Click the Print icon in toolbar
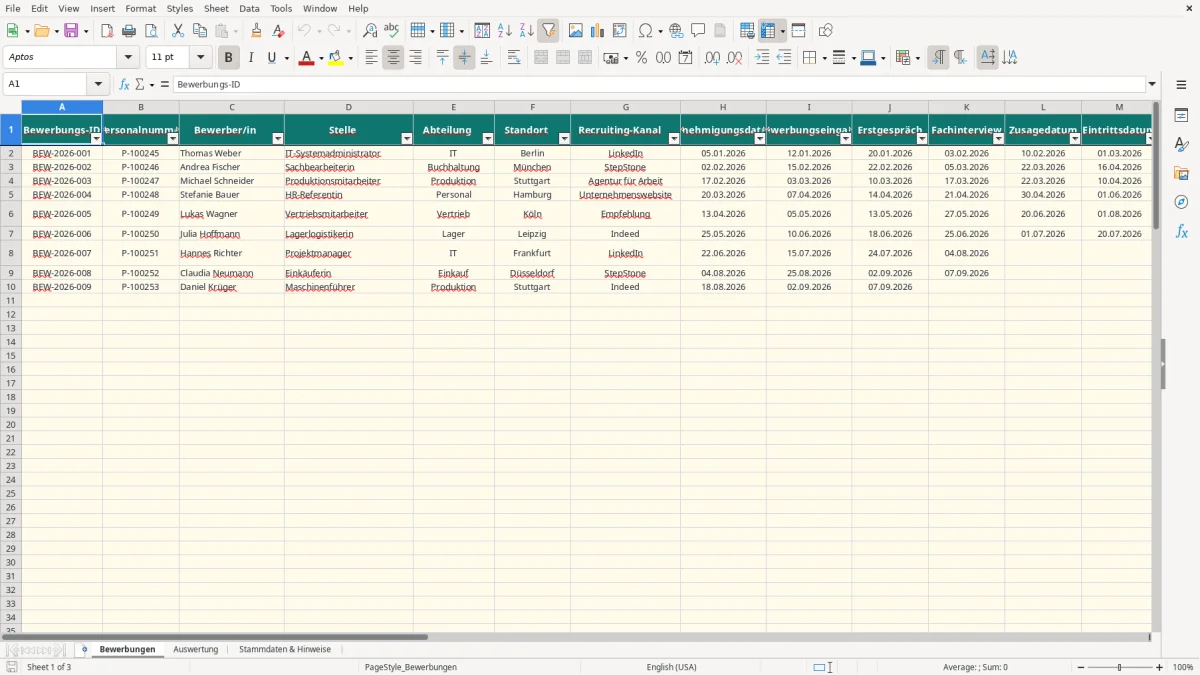 click(129, 31)
